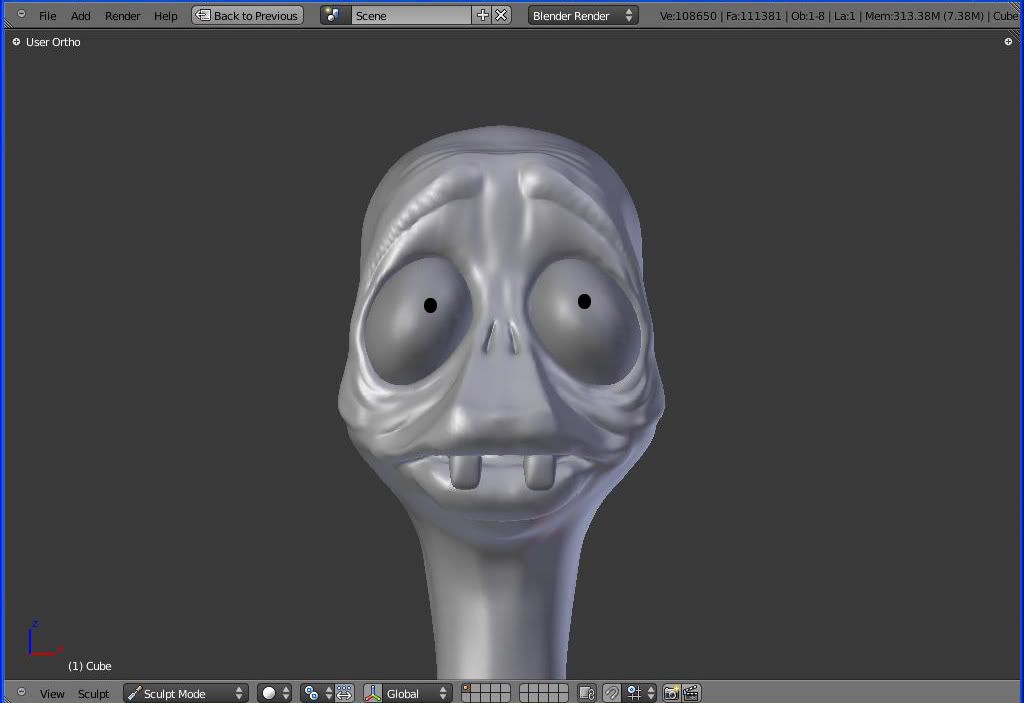Open the File menu

pos(47,15)
